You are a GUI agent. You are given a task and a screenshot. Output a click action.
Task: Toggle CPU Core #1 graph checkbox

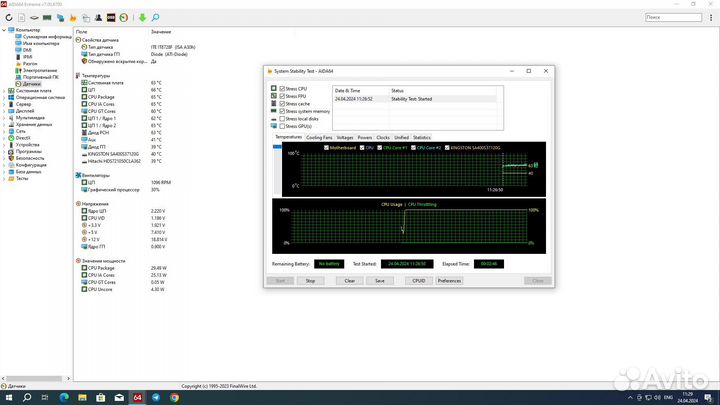pos(379,148)
